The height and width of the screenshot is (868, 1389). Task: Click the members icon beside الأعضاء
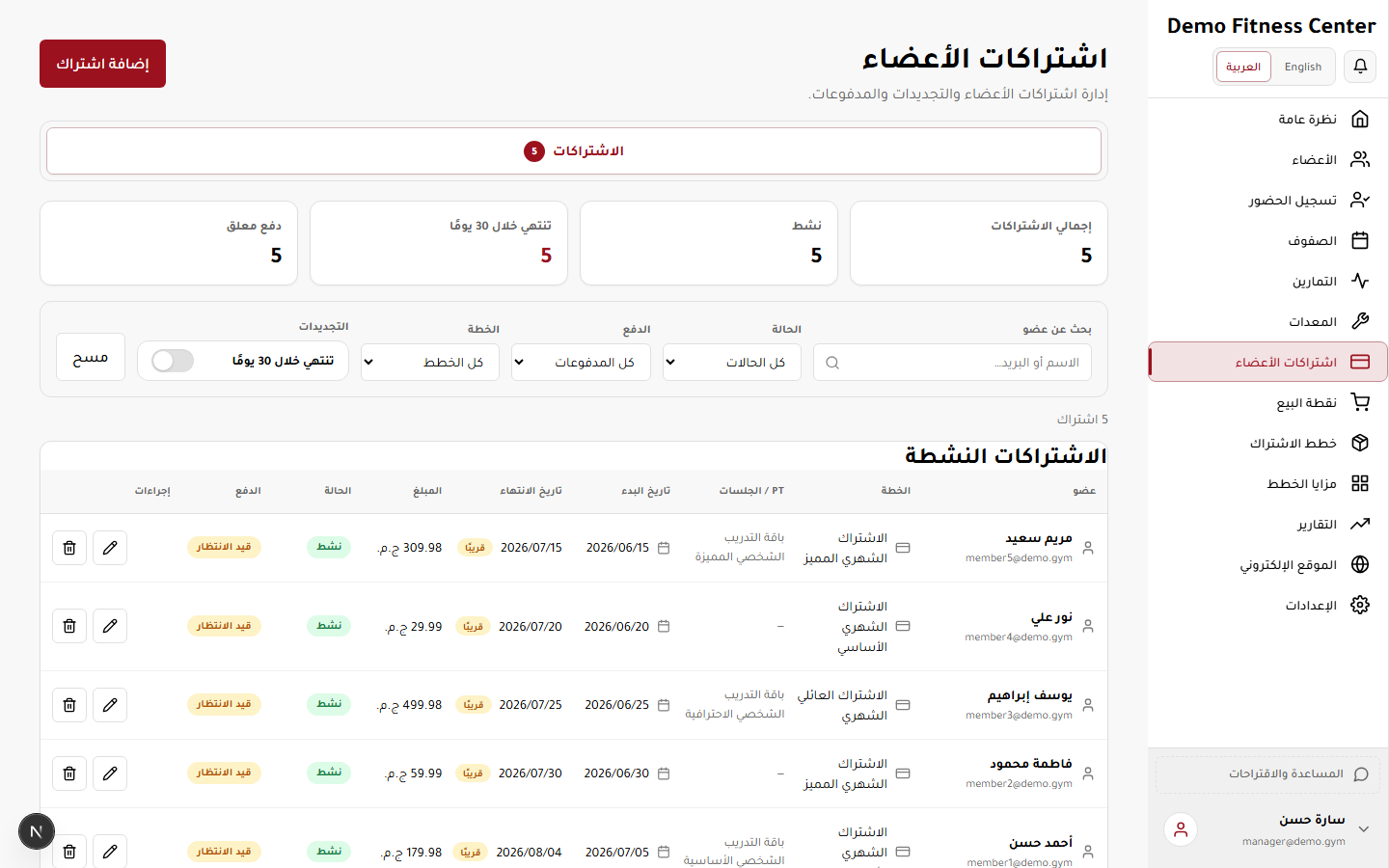point(1360,159)
